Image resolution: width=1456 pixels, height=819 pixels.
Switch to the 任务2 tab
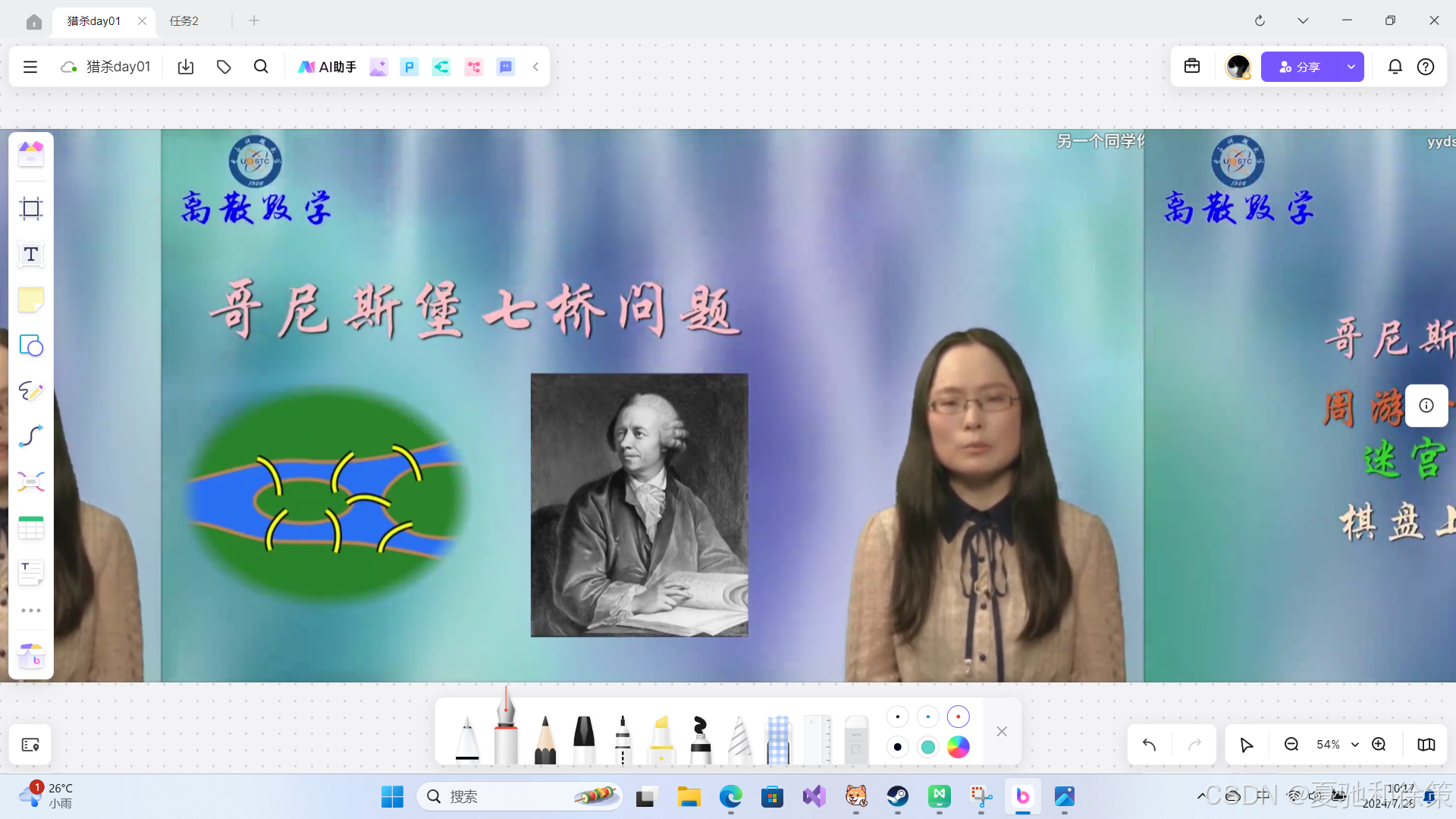click(x=184, y=20)
